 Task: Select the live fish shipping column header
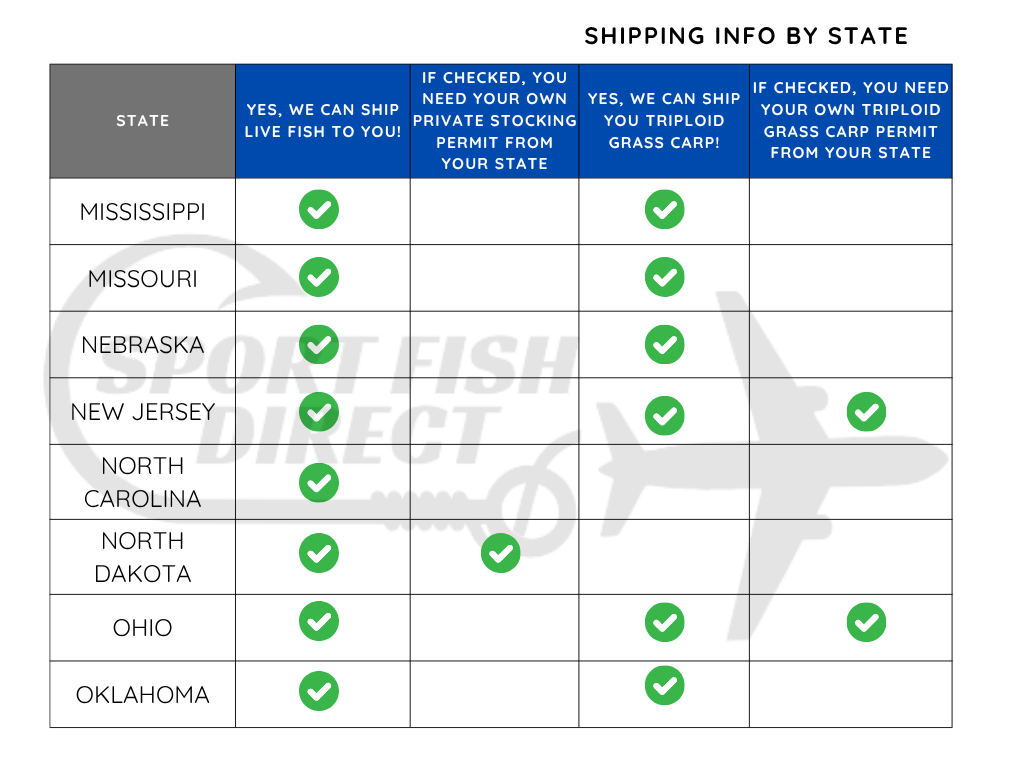point(322,121)
